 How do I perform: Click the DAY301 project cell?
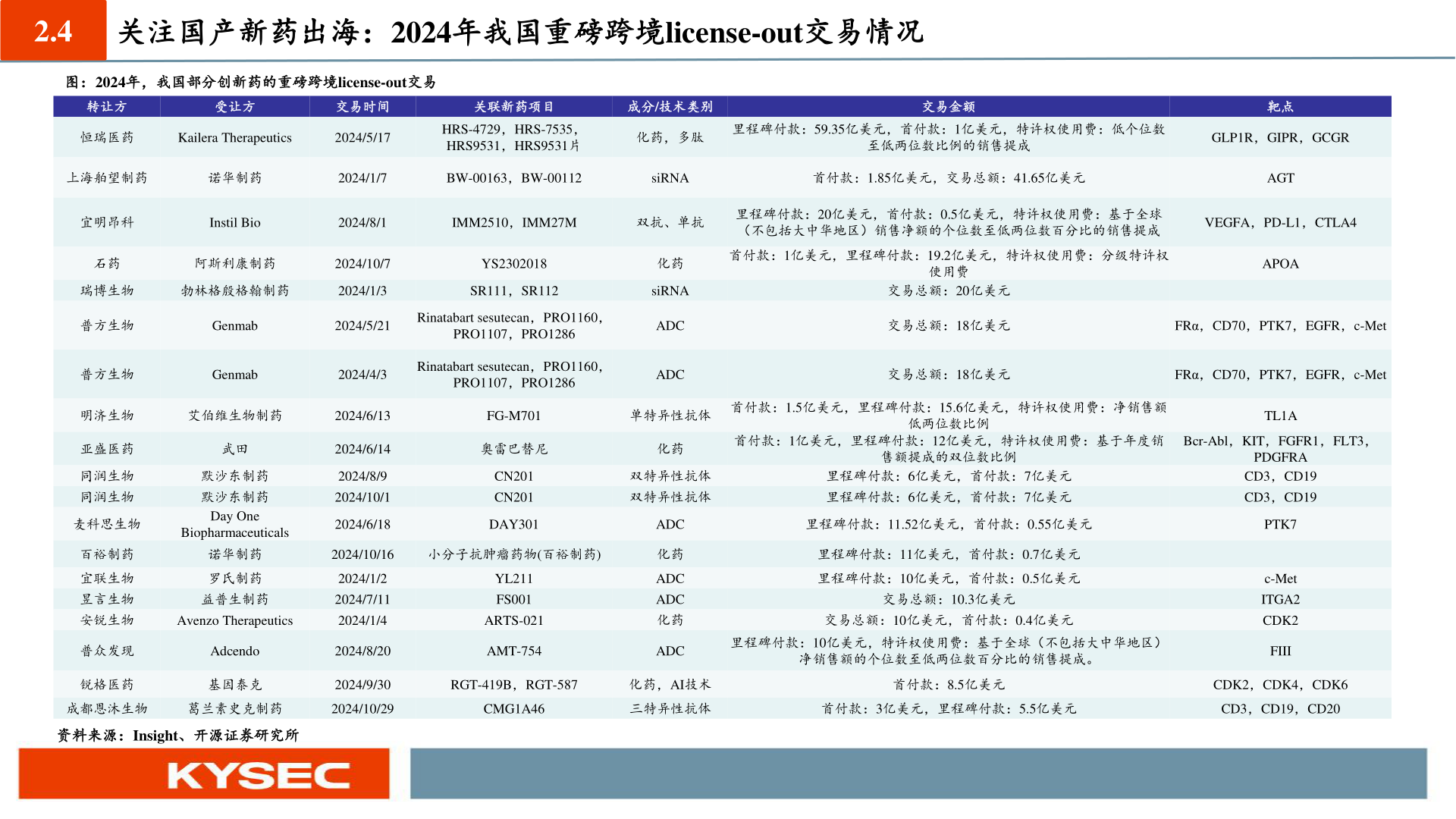coord(514,524)
